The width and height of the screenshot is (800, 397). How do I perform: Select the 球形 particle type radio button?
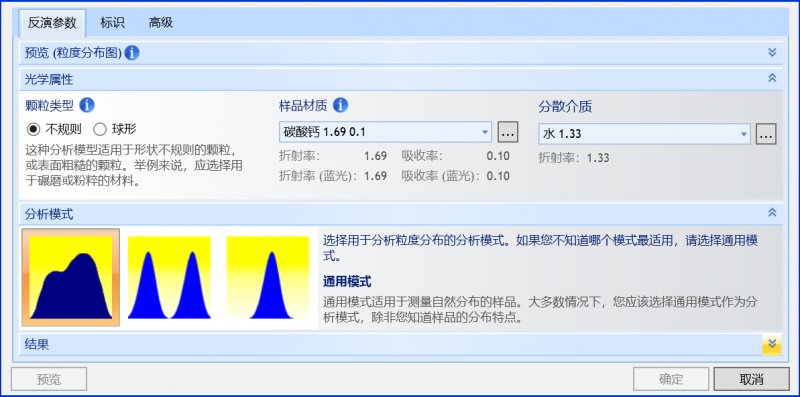pyautogui.click(x=100, y=129)
